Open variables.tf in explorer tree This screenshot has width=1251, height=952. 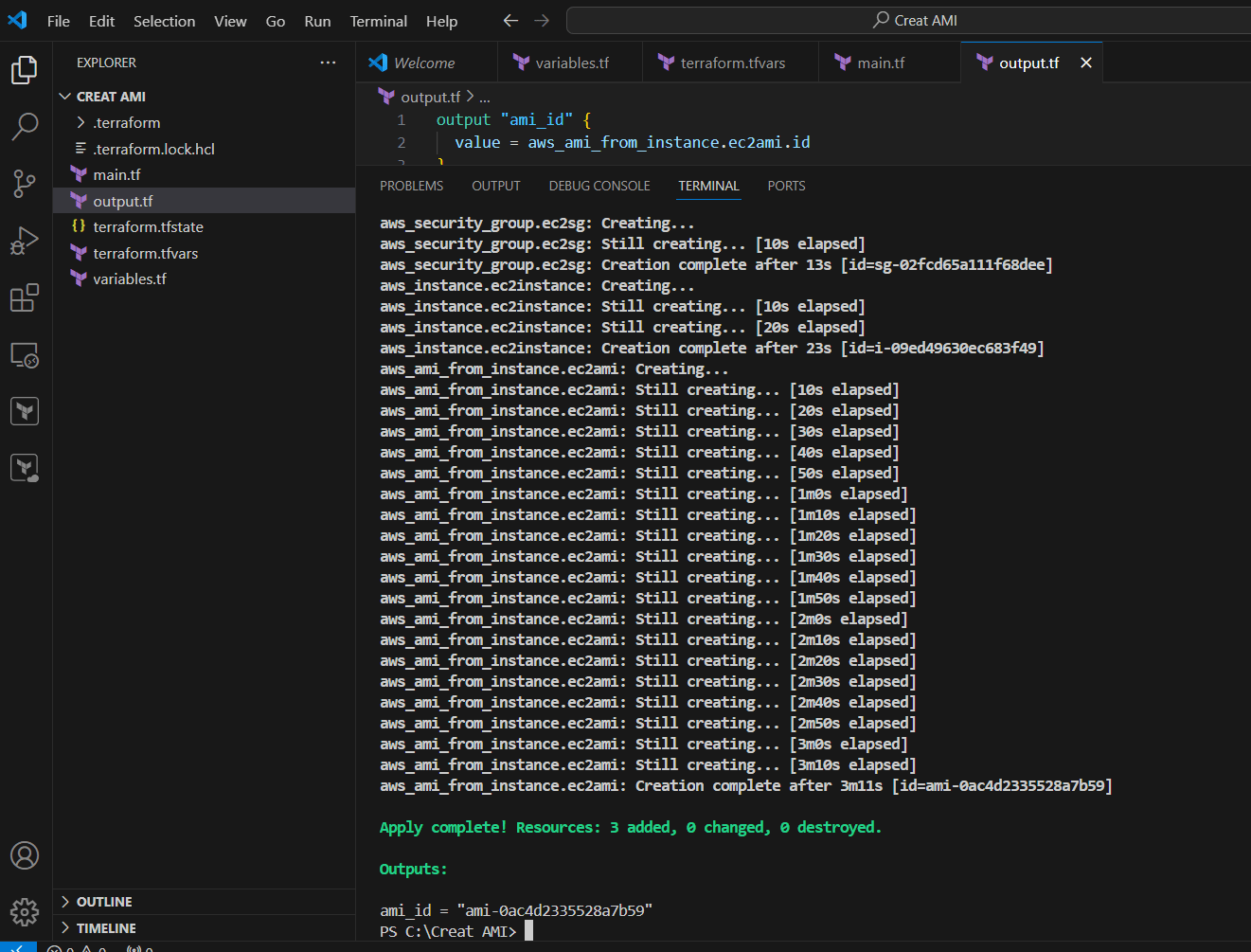click(204, 278)
